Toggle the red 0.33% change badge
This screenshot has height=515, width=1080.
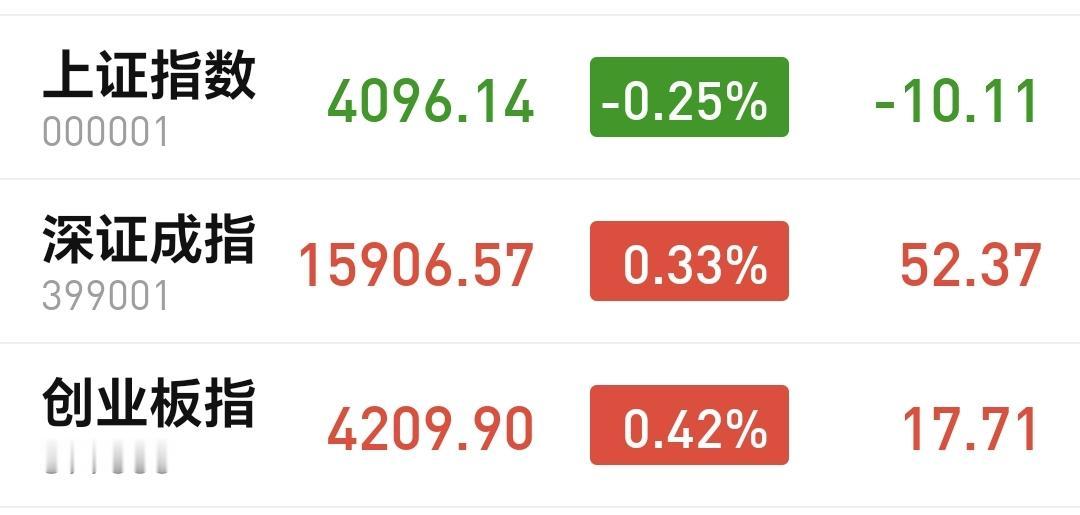tap(689, 261)
